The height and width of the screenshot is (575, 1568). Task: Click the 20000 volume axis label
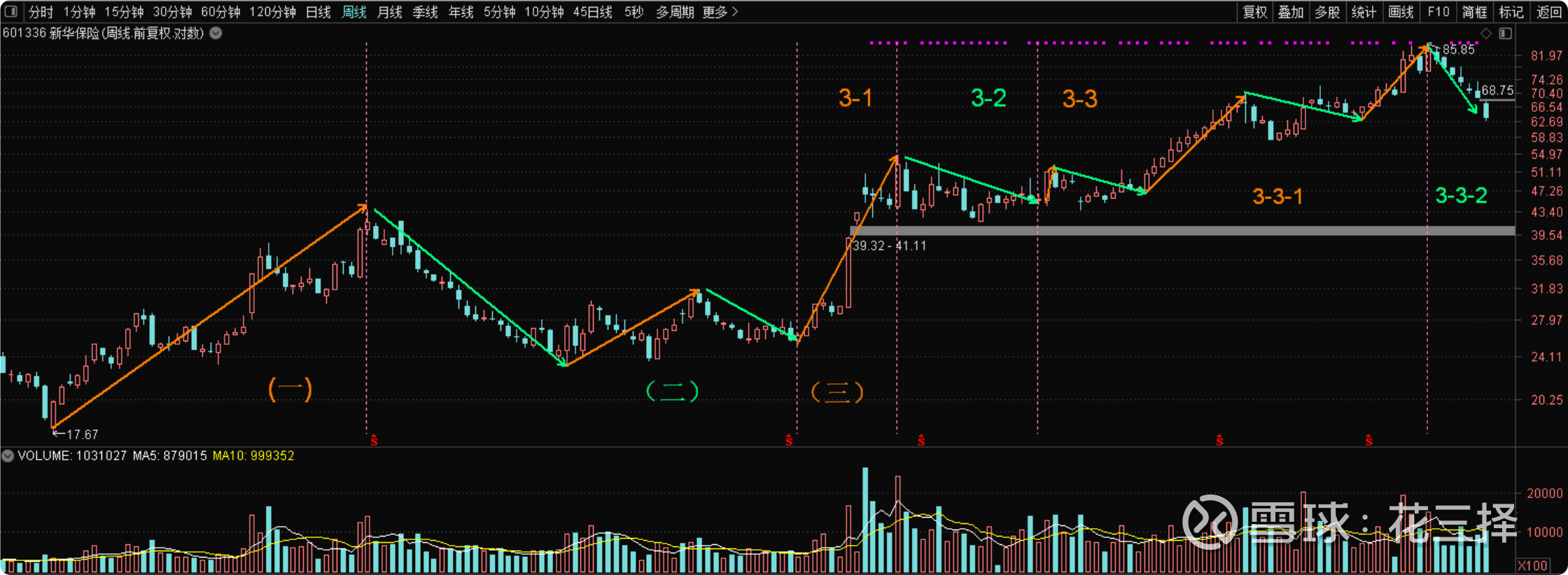click(x=1544, y=493)
